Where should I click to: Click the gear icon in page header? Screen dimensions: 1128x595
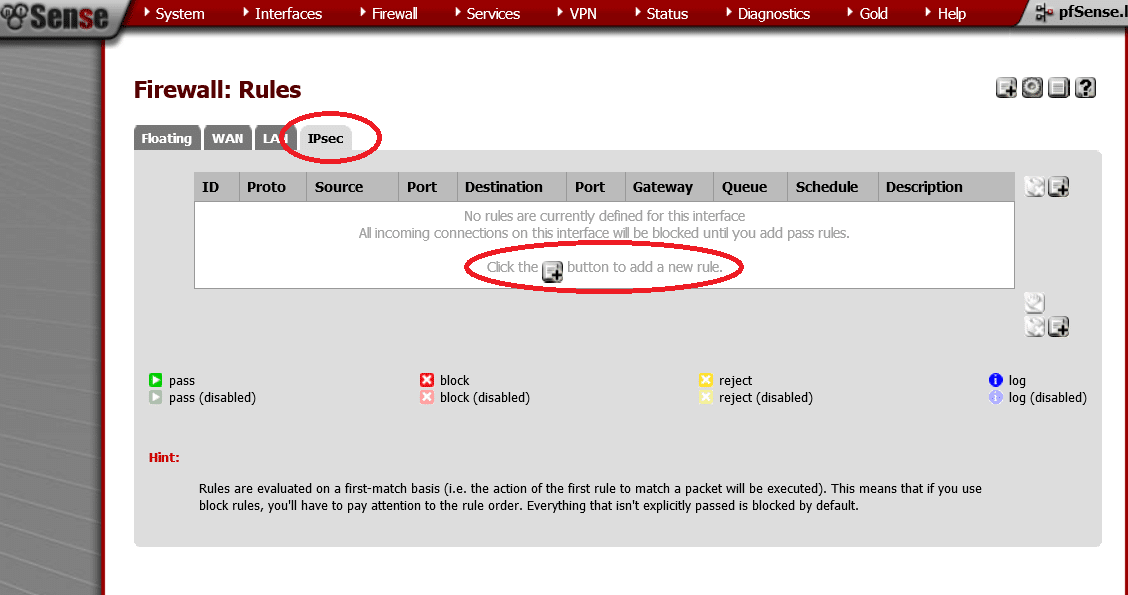pyautogui.click(x=1033, y=88)
